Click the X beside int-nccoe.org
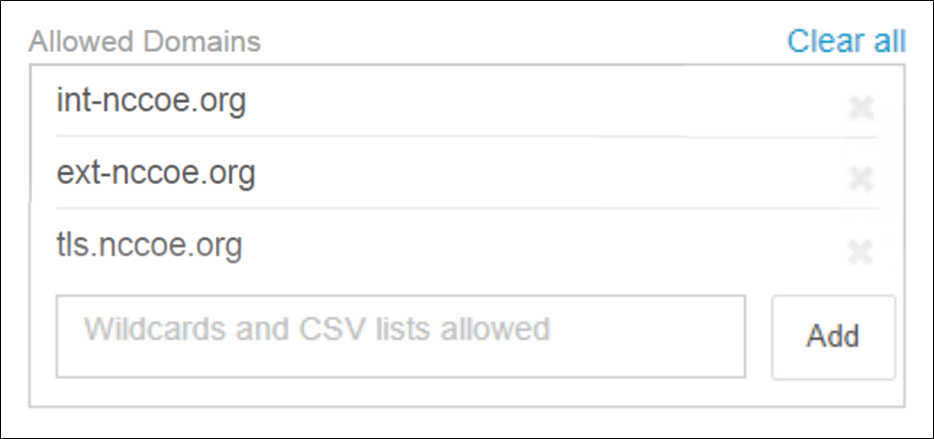 pos(860,107)
